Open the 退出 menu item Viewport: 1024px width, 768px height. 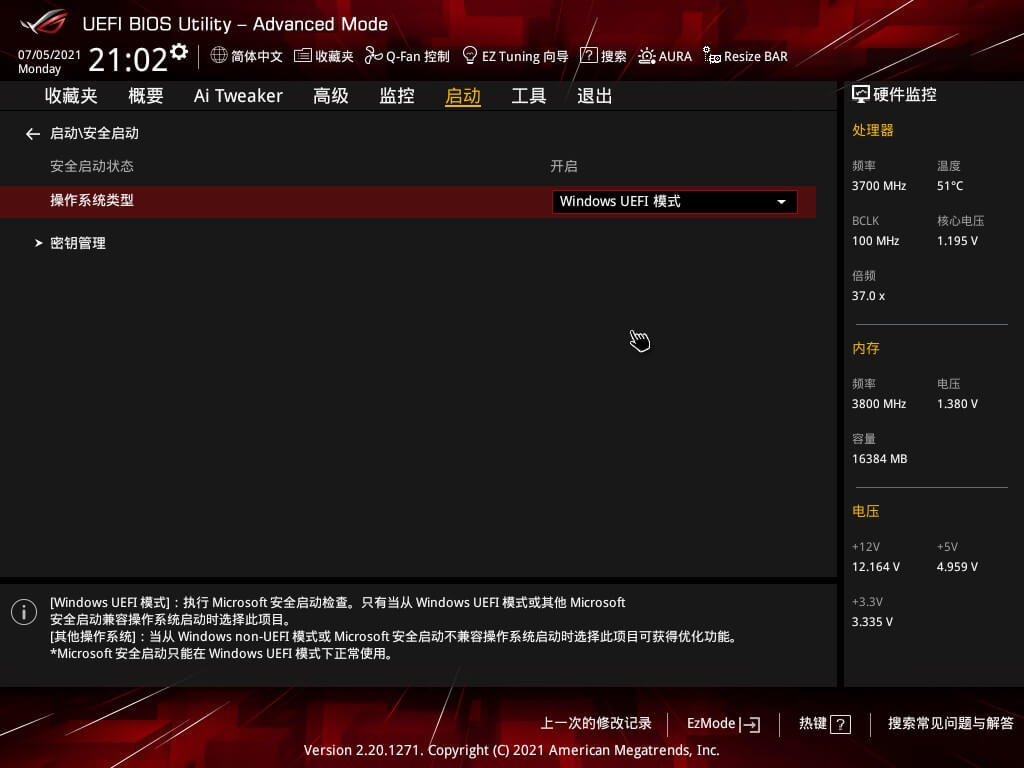tap(594, 95)
